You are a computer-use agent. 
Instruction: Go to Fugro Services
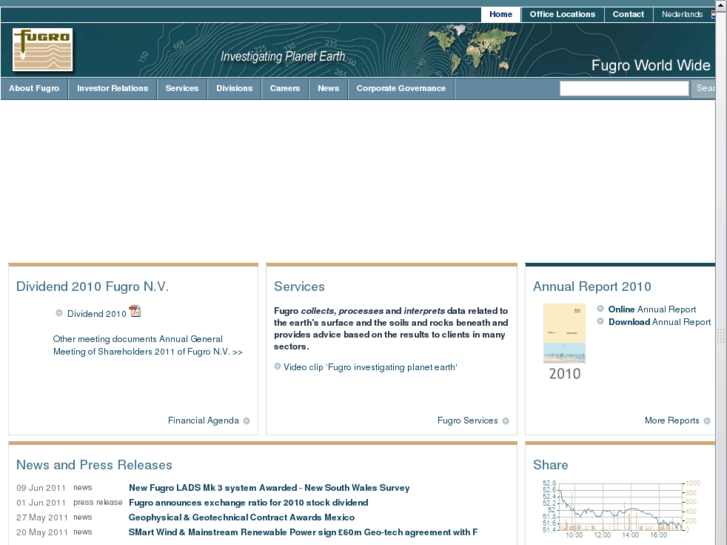(x=467, y=421)
